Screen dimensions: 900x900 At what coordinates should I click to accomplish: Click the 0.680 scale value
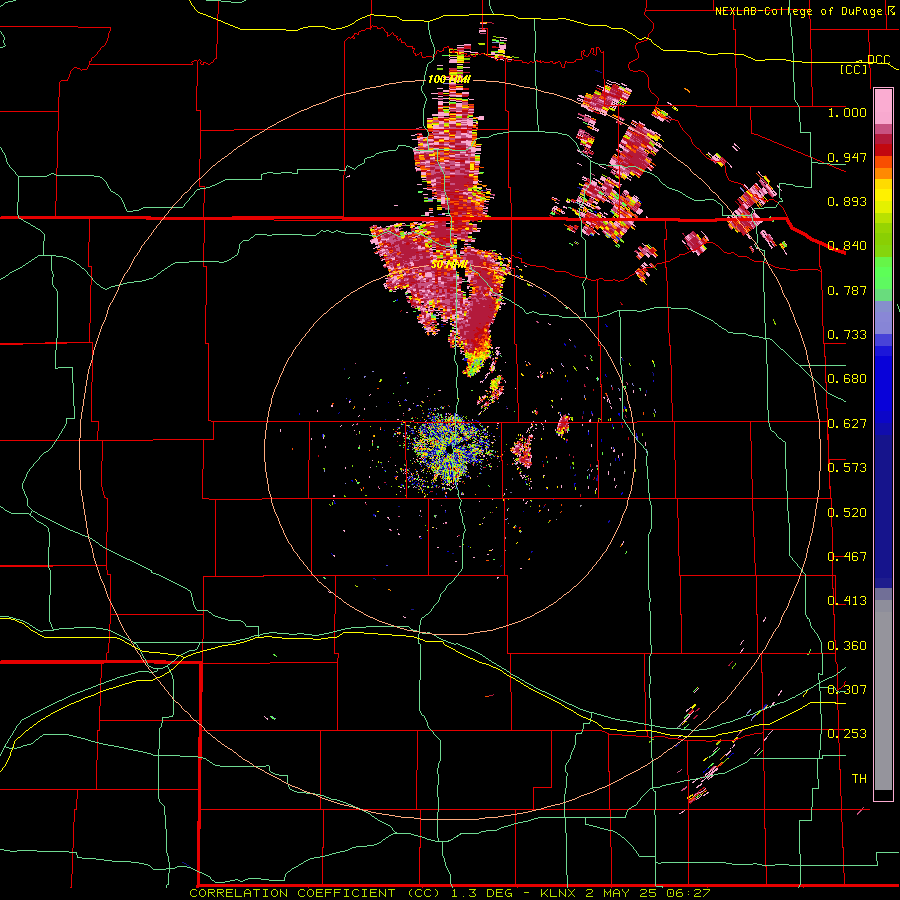[847, 379]
